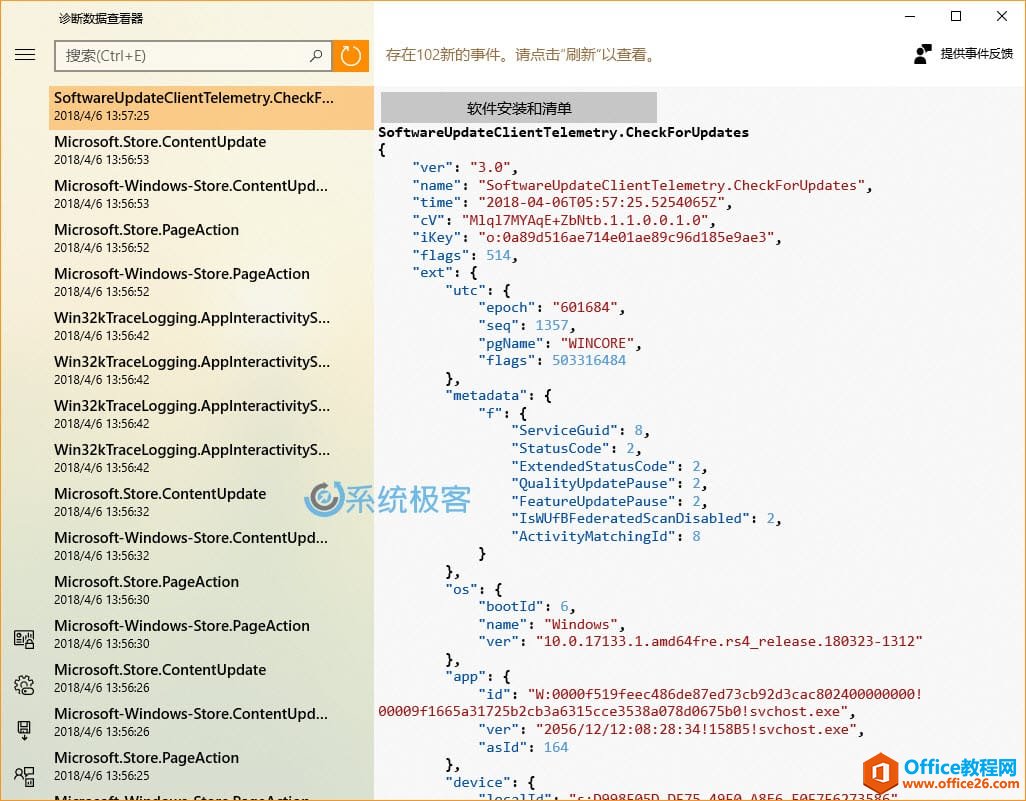The height and width of the screenshot is (801, 1026).
Task: Click the sampling policies sidebar icon
Action: point(24,776)
